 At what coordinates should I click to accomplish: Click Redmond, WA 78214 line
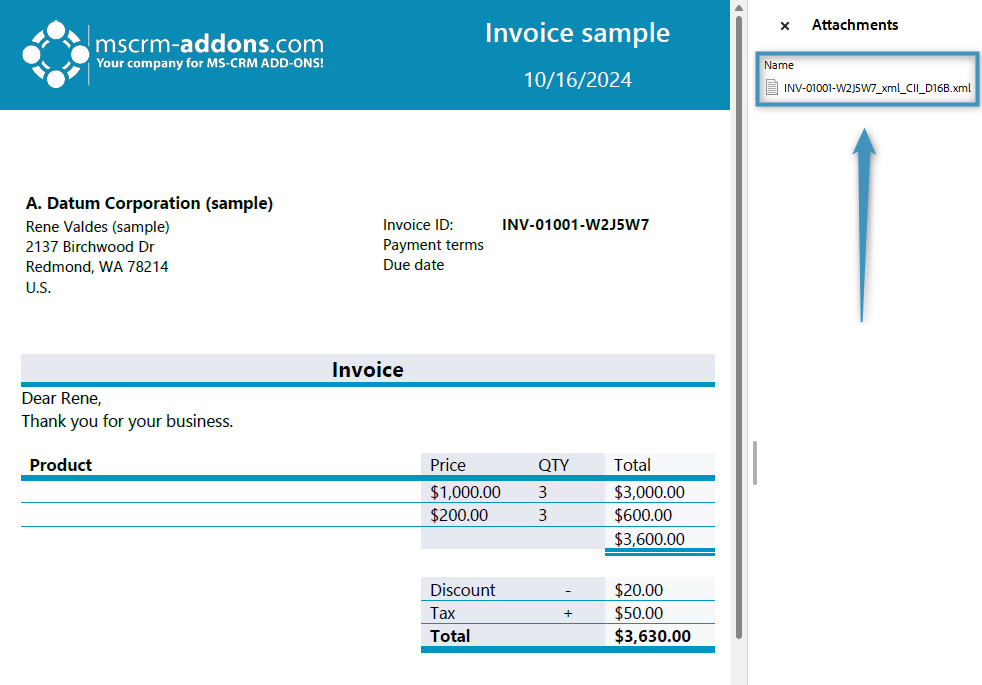click(97, 267)
